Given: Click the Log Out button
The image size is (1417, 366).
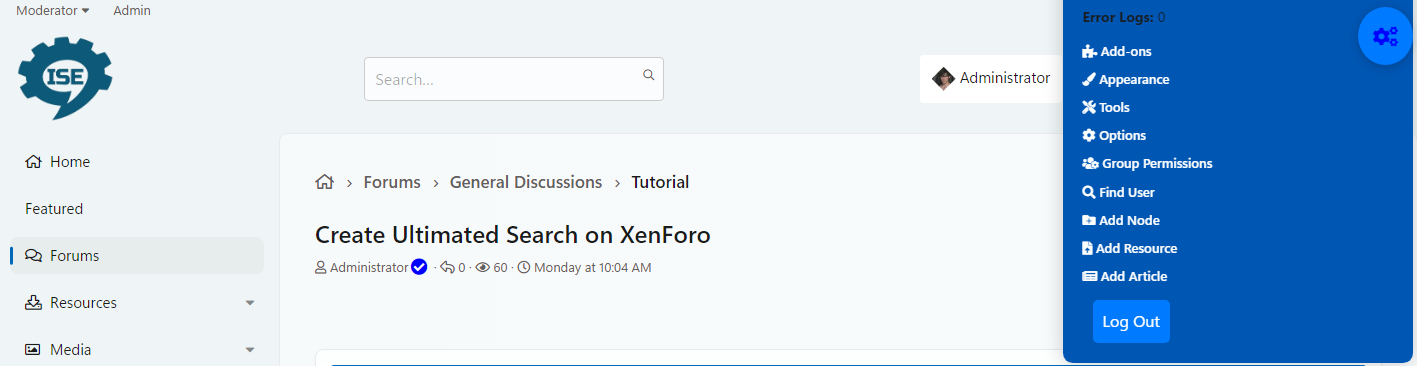Looking at the screenshot, I should pyautogui.click(x=1131, y=322).
